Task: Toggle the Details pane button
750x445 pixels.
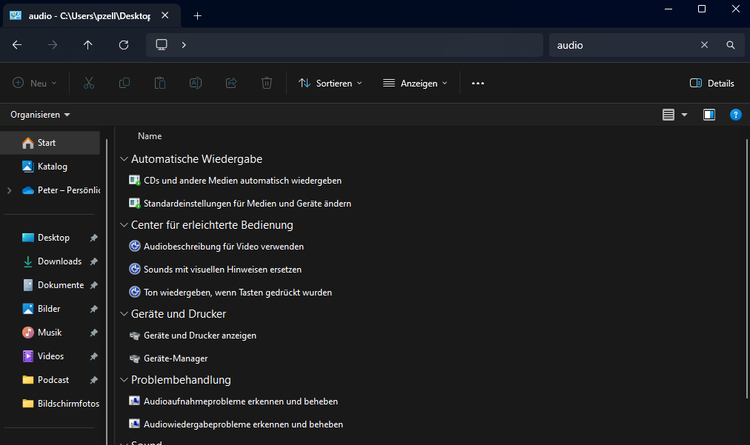Action: (711, 83)
